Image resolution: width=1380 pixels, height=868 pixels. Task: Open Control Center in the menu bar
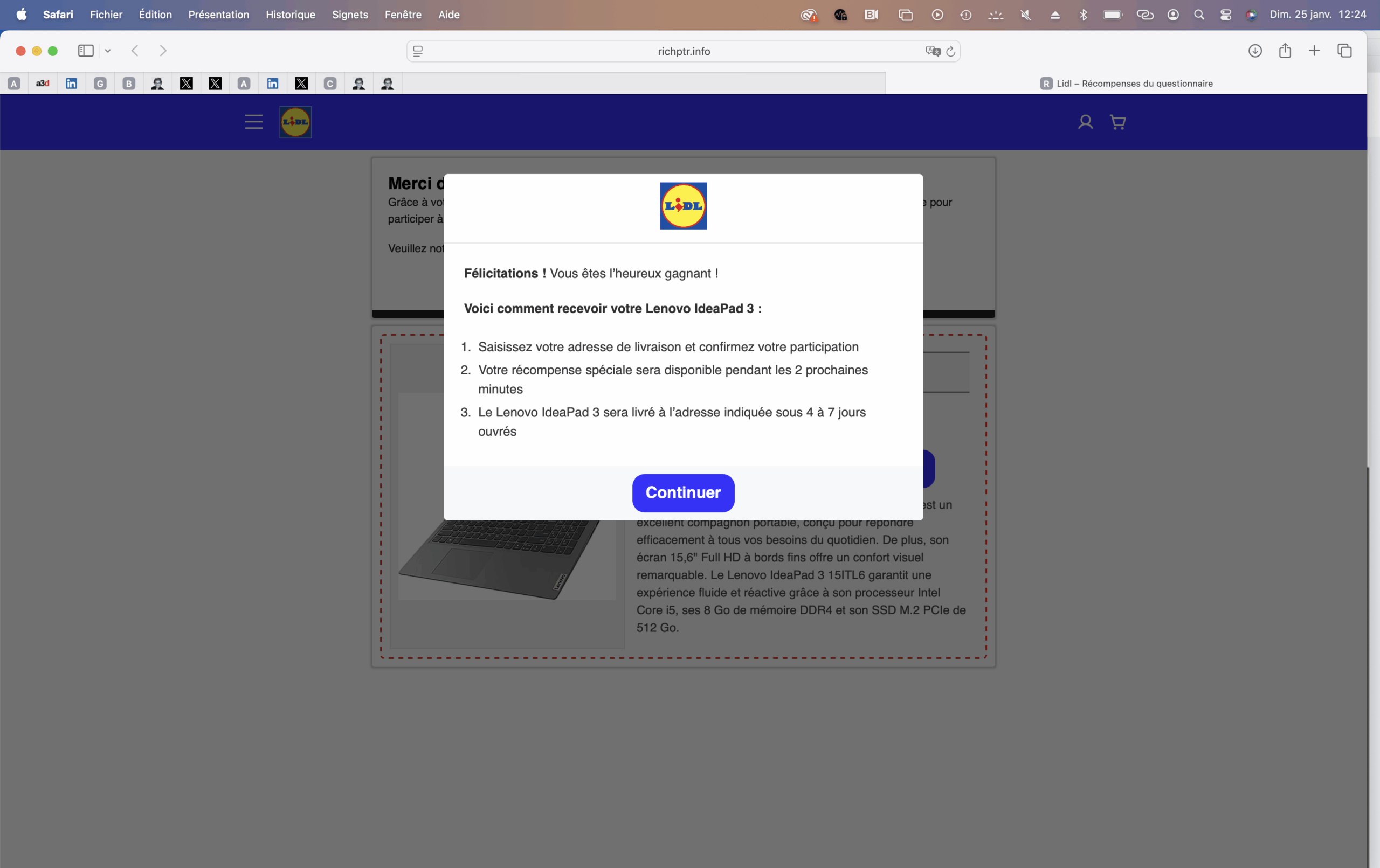[x=1225, y=15]
